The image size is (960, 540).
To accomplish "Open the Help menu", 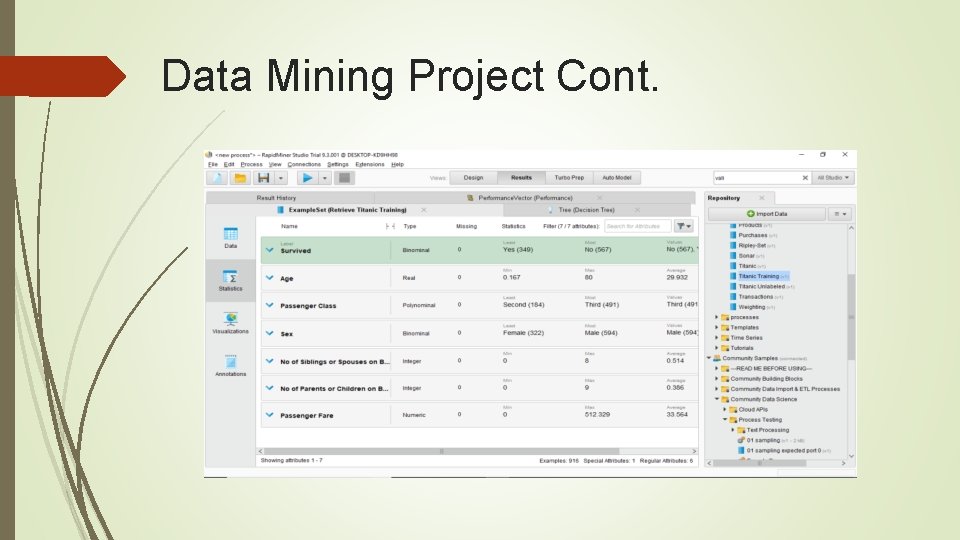I will [x=397, y=165].
